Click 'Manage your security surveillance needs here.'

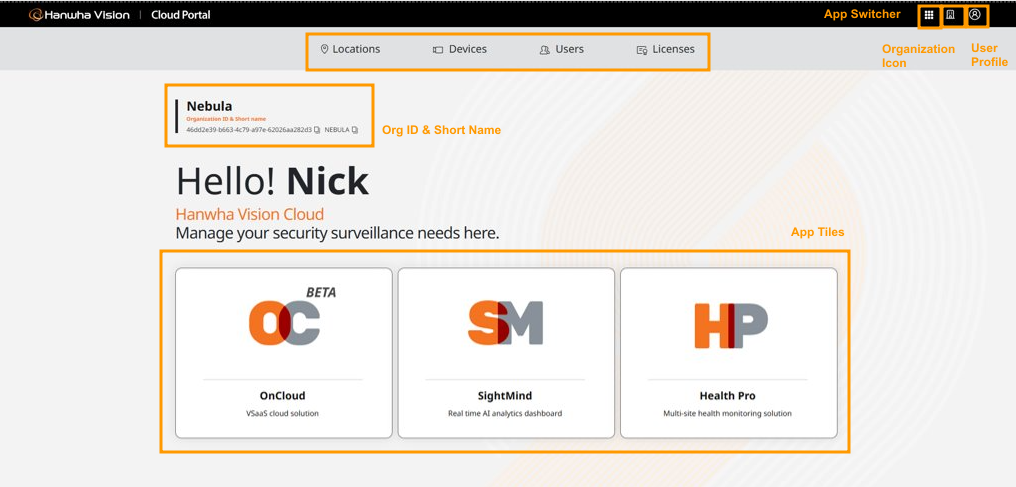(x=338, y=233)
